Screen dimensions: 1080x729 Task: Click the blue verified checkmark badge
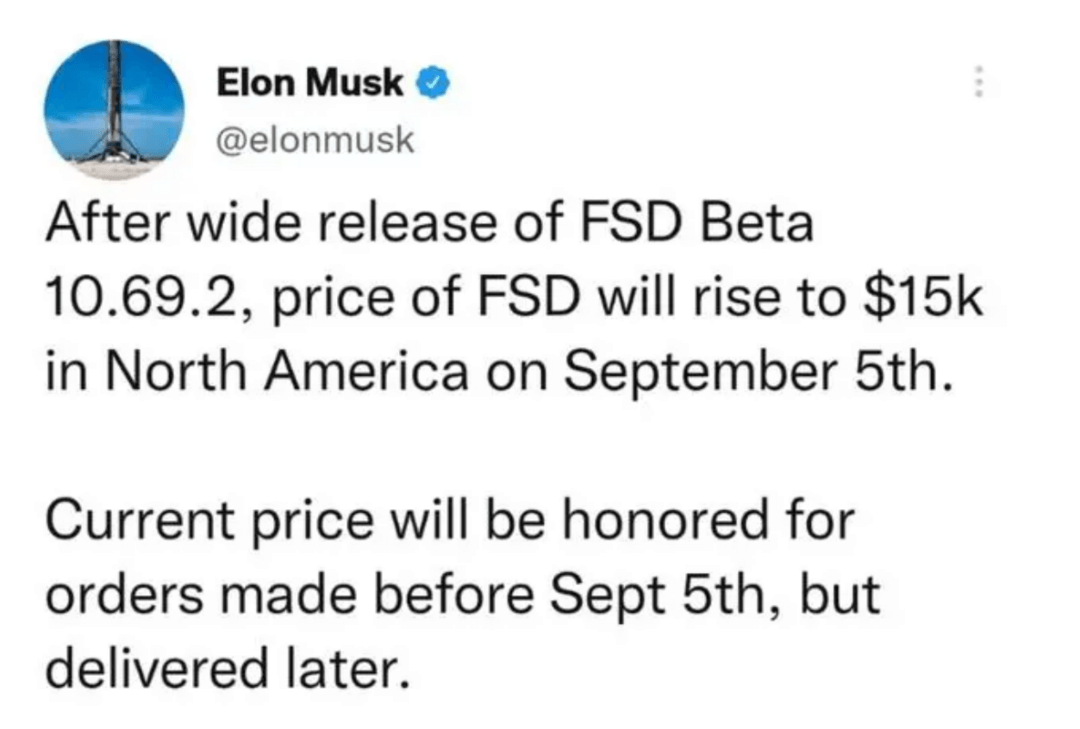coord(432,83)
